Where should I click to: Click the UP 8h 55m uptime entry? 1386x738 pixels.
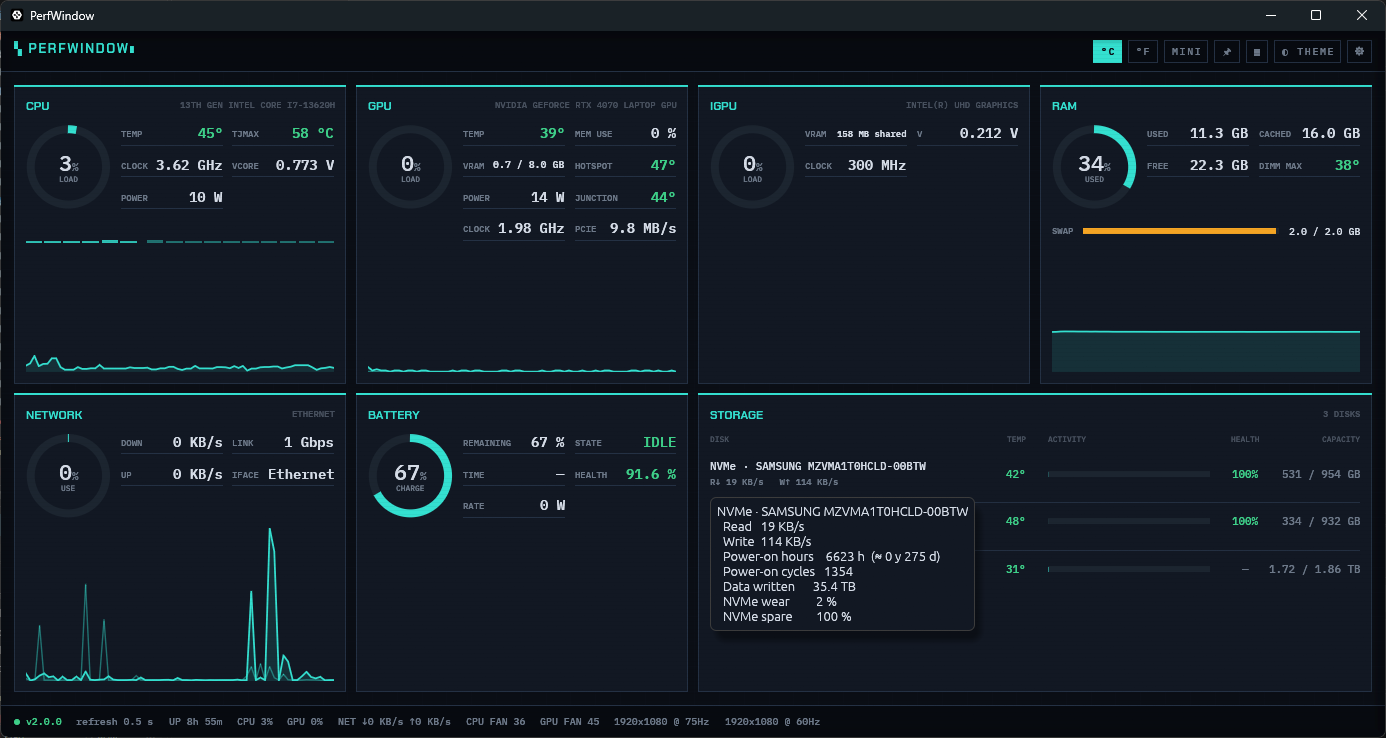pyautogui.click(x=195, y=722)
